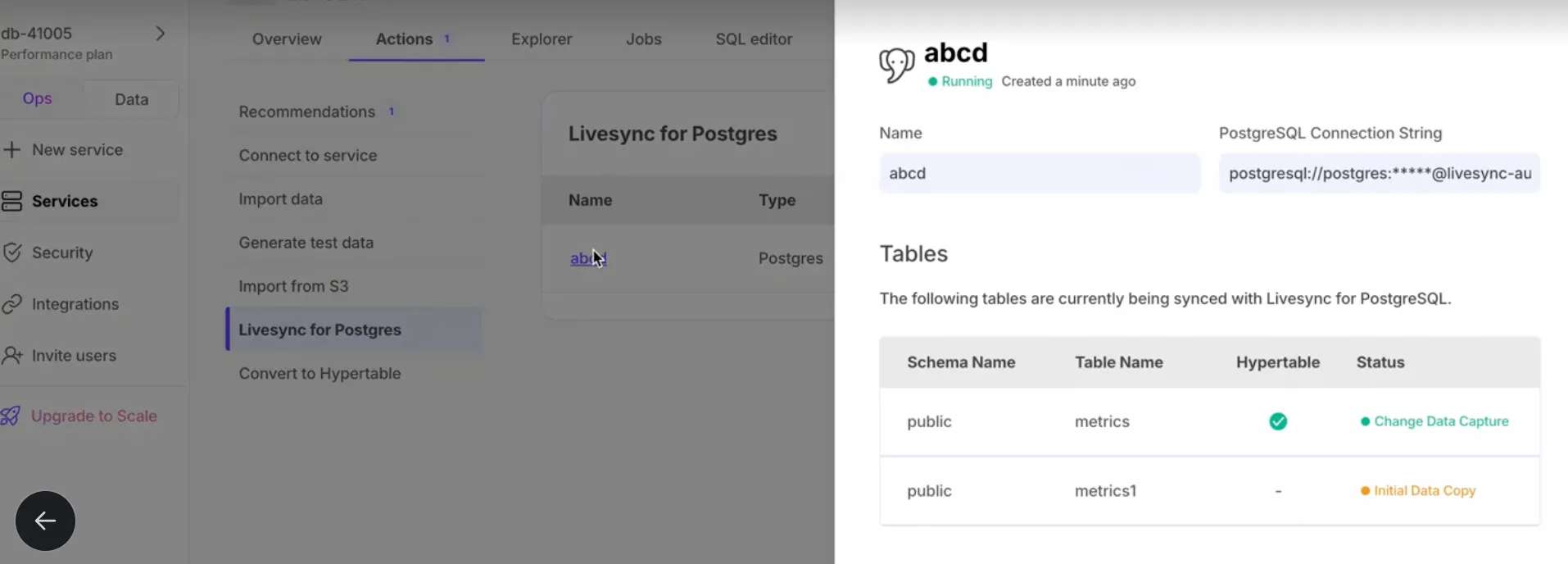Click the Integrations link icon
This screenshot has height=564, width=1568.
coord(11,304)
